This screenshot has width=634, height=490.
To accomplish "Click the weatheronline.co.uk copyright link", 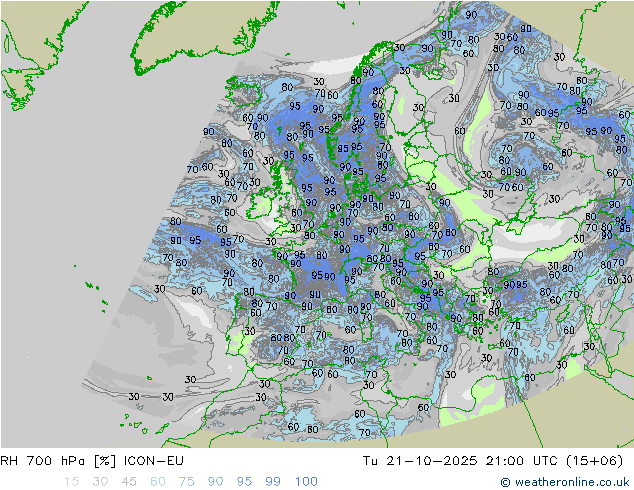I will [564, 482].
